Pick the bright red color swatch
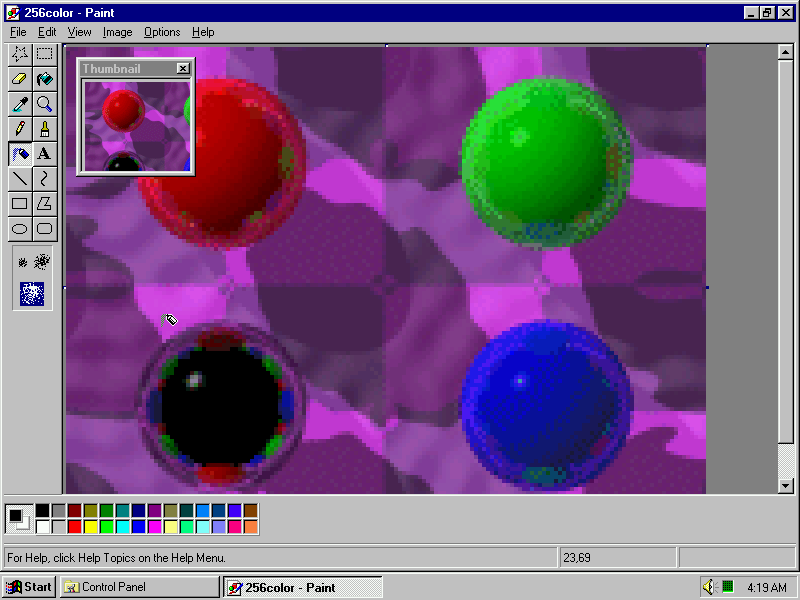Image resolution: width=800 pixels, height=600 pixels. [x=75, y=527]
